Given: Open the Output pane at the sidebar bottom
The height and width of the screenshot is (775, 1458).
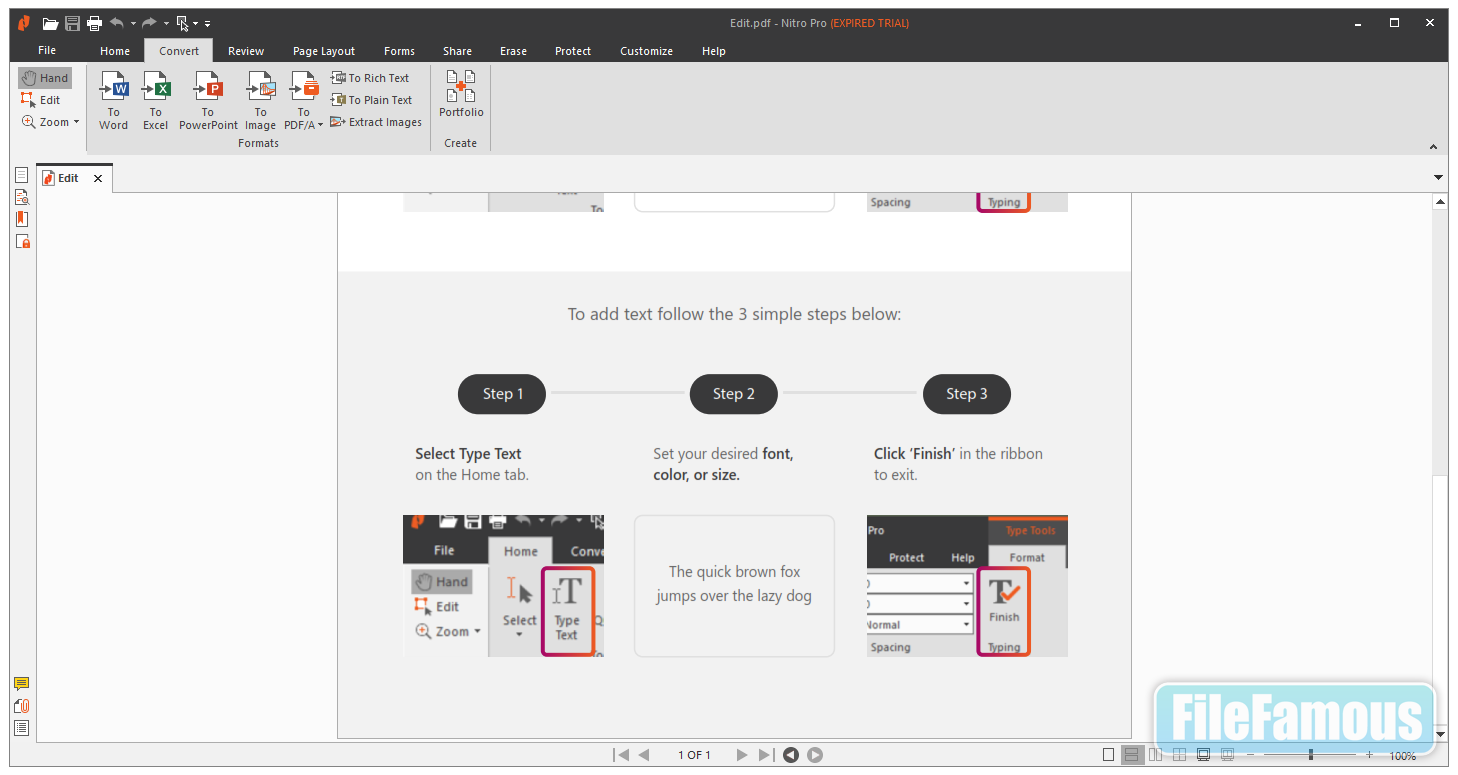Looking at the screenshot, I should tap(21, 728).
